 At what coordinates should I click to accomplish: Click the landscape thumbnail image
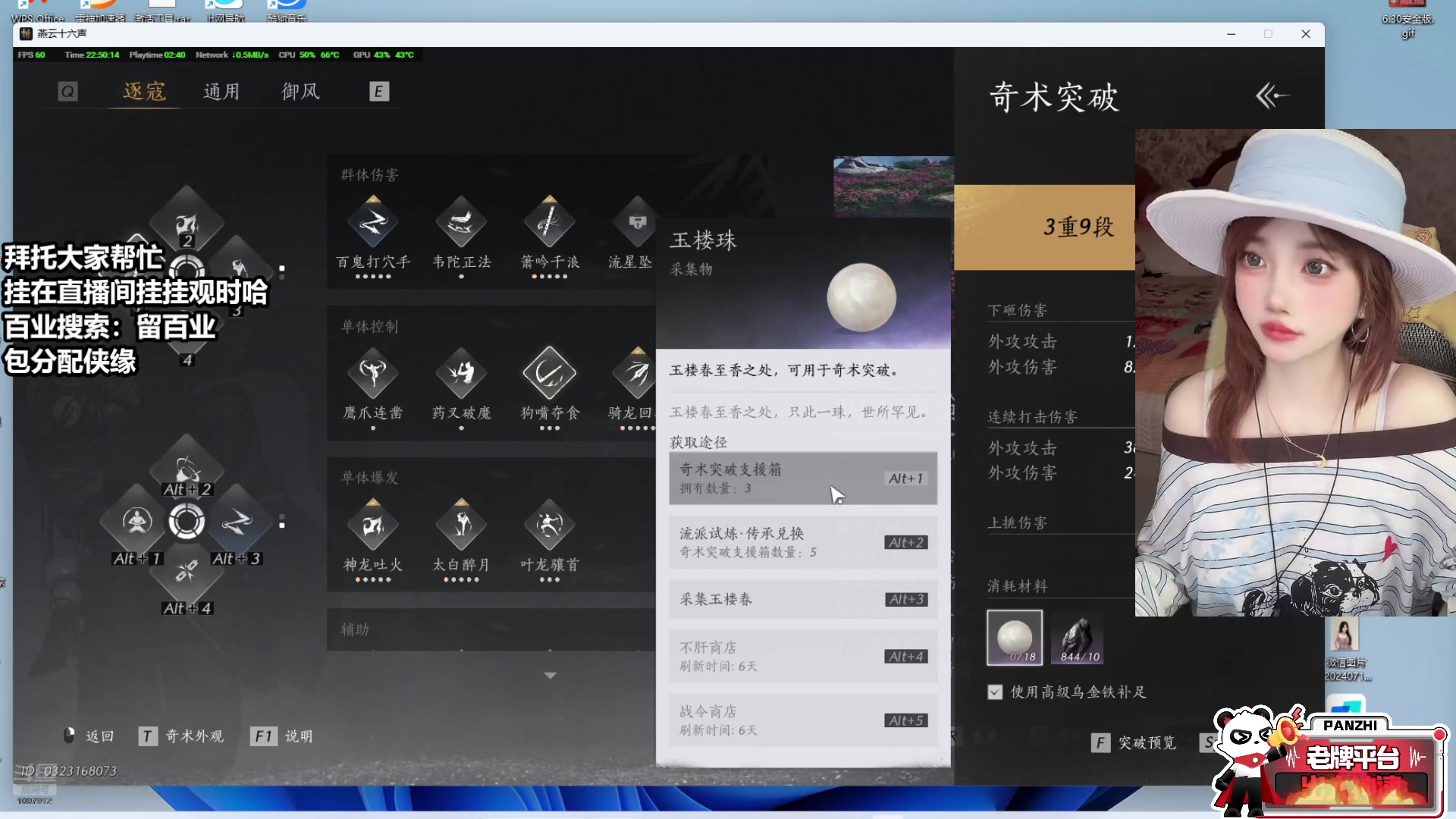point(893,187)
